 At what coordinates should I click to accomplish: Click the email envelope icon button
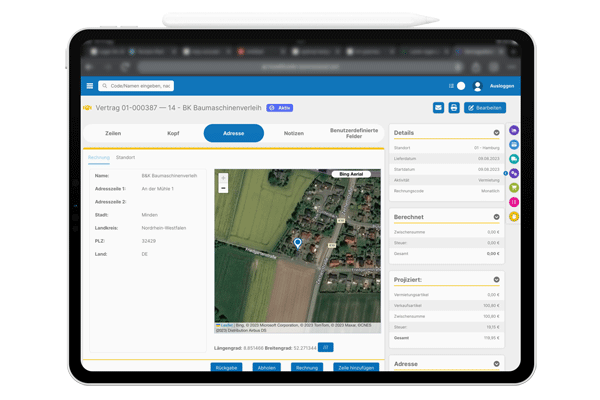(438, 108)
